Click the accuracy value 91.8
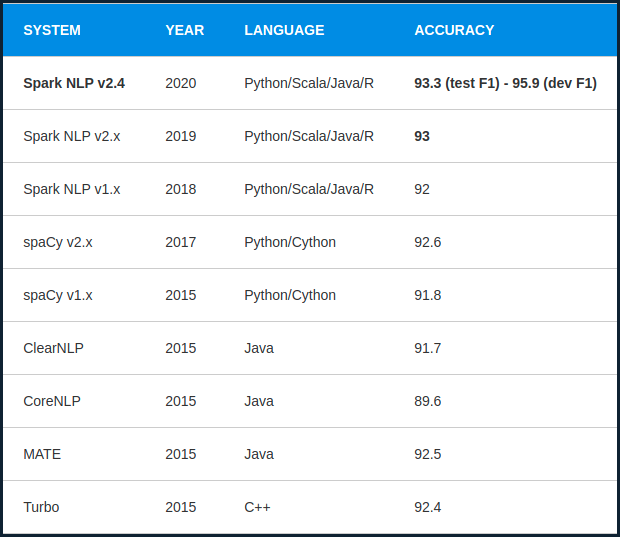 (x=427, y=295)
